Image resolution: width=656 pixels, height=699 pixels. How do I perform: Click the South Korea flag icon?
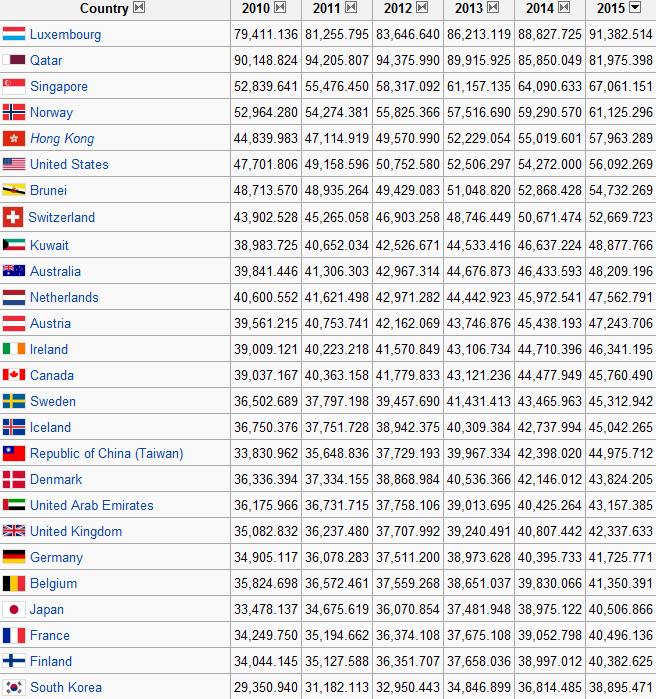pos(14,687)
